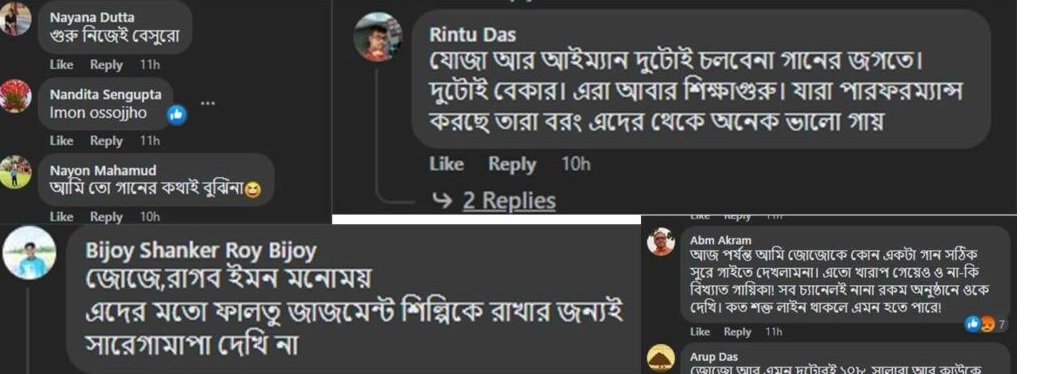The image size is (1038, 374).
Task: Open Bijoy Shanker Roy Bijoy's avatar
Action: point(29,252)
